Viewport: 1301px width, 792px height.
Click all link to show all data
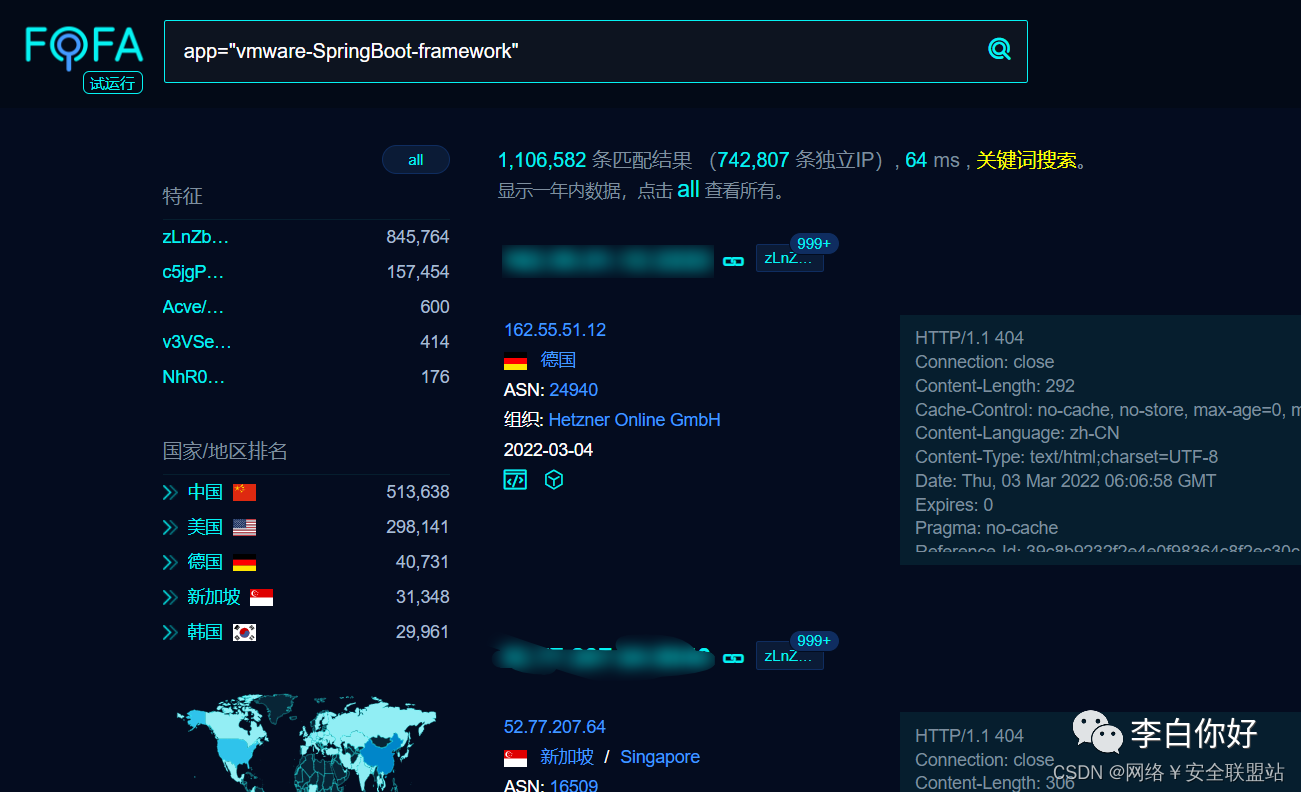(x=688, y=190)
